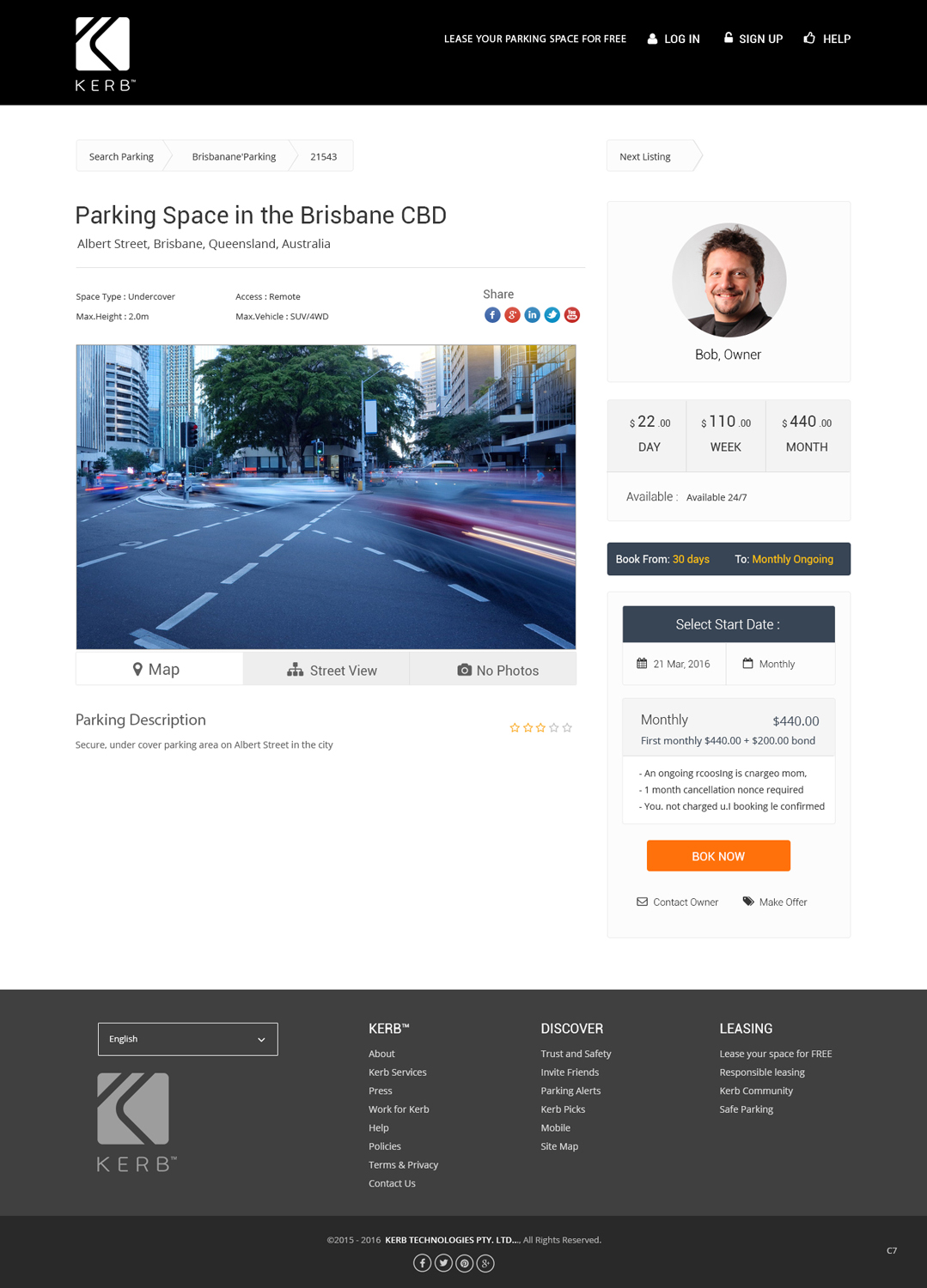This screenshot has width=927, height=1288.
Task: Pick start date 21 Mar, 2016
Action: coord(674,664)
